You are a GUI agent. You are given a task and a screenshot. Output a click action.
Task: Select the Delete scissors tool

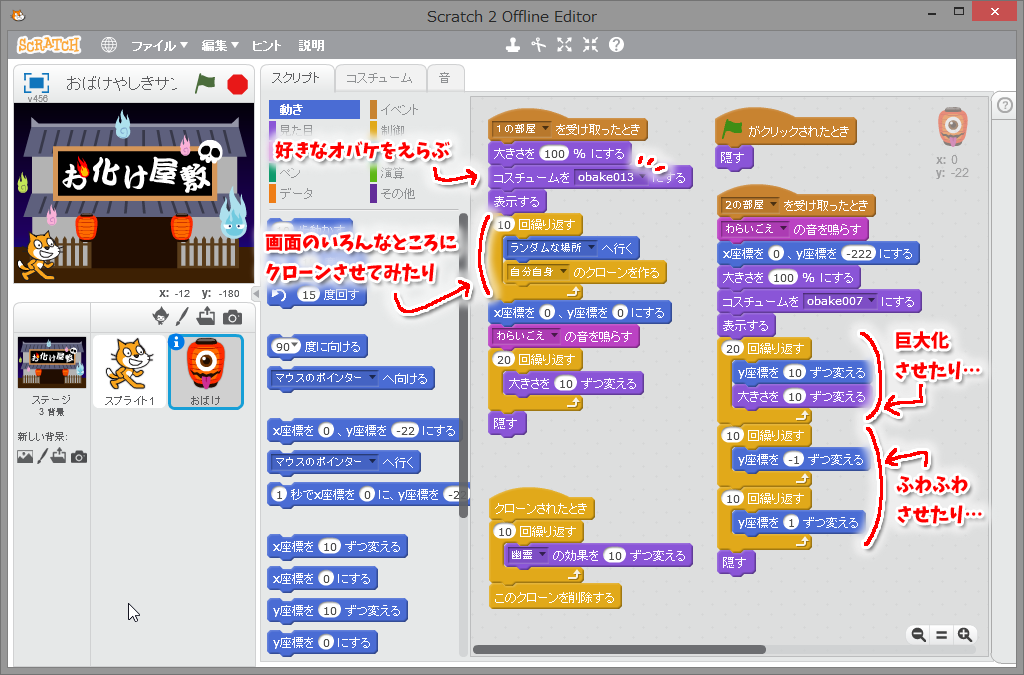pos(538,44)
